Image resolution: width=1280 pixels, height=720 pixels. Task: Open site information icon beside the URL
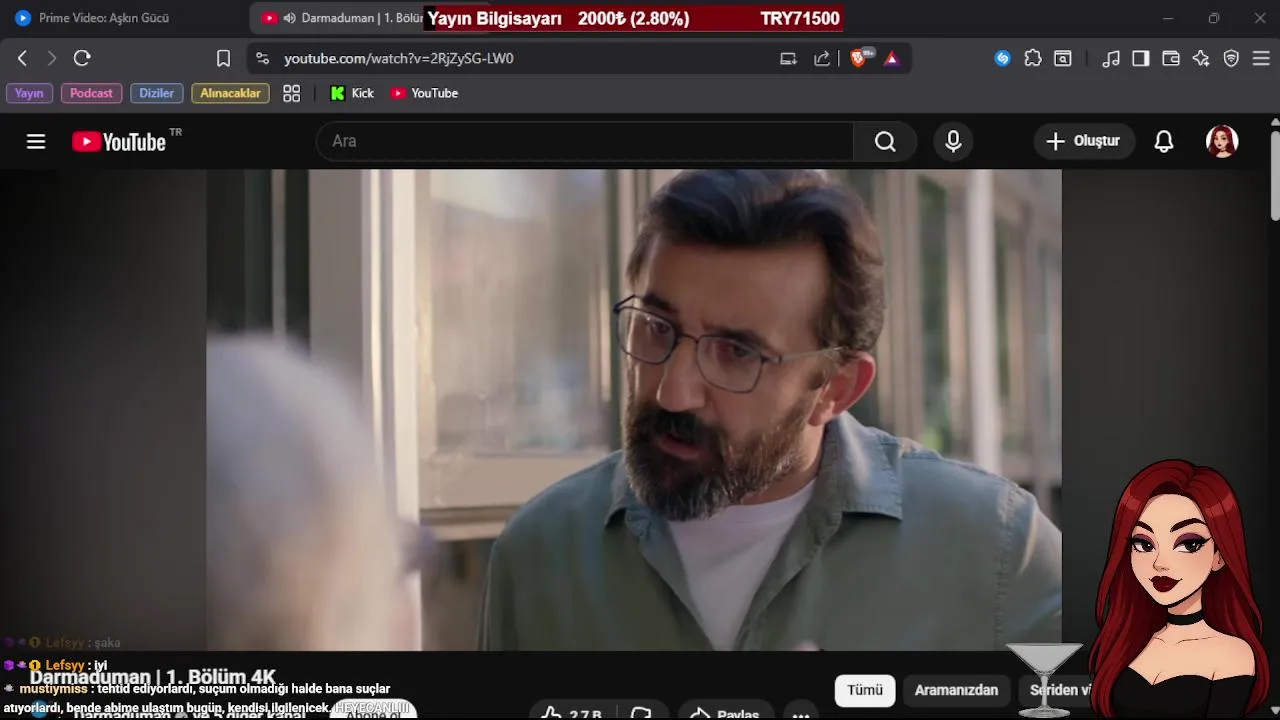[262, 58]
